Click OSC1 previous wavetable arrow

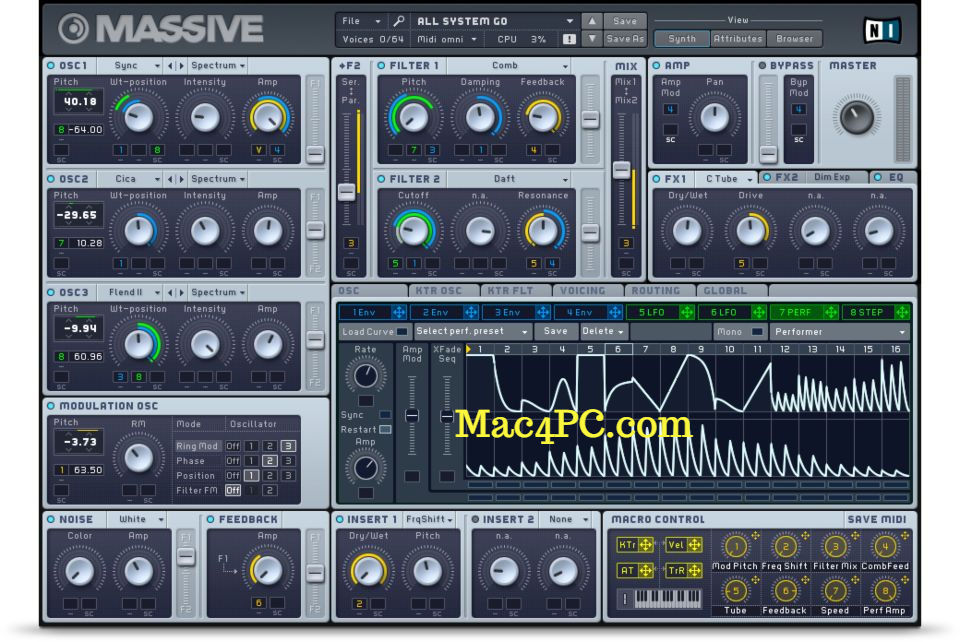click(171, 65)
